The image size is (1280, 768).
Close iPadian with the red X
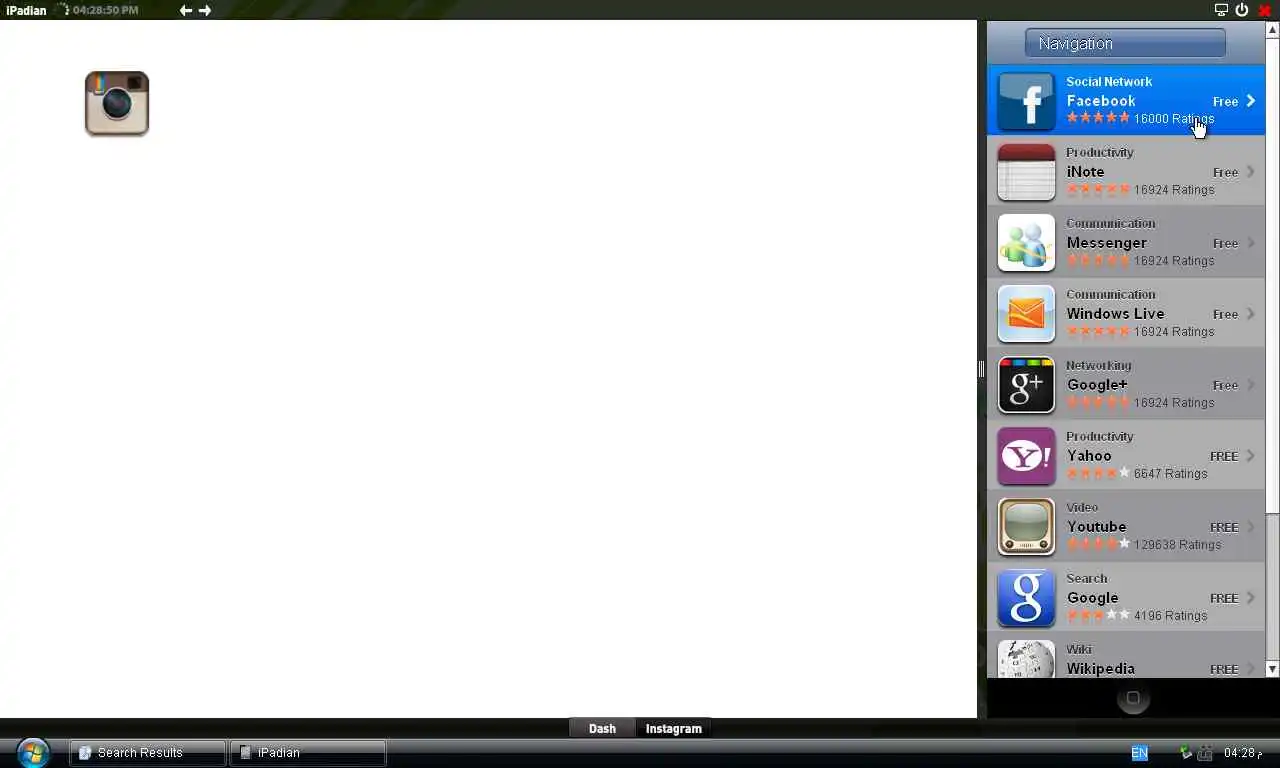1264,10
